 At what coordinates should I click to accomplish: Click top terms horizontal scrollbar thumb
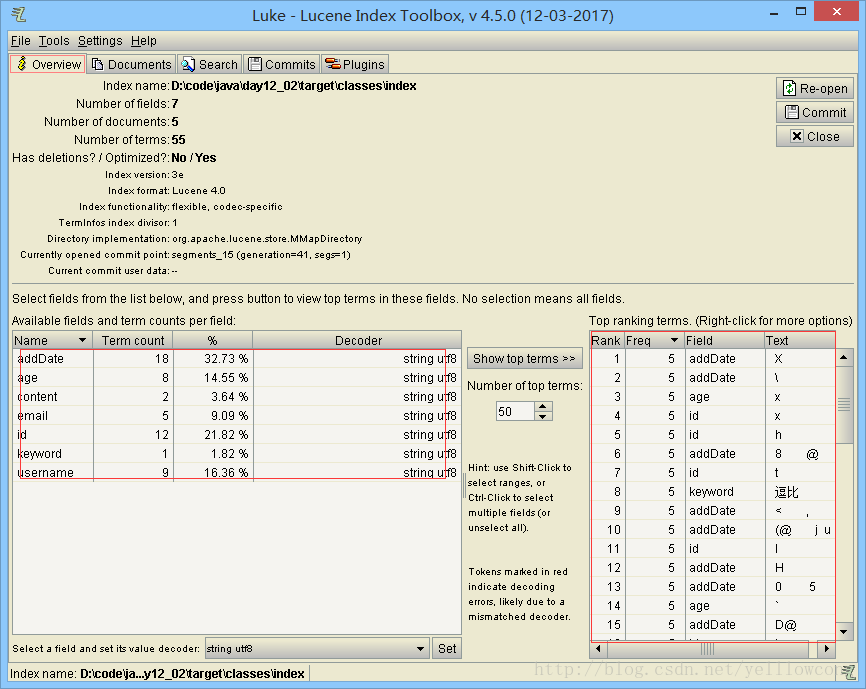pos(707,649)
